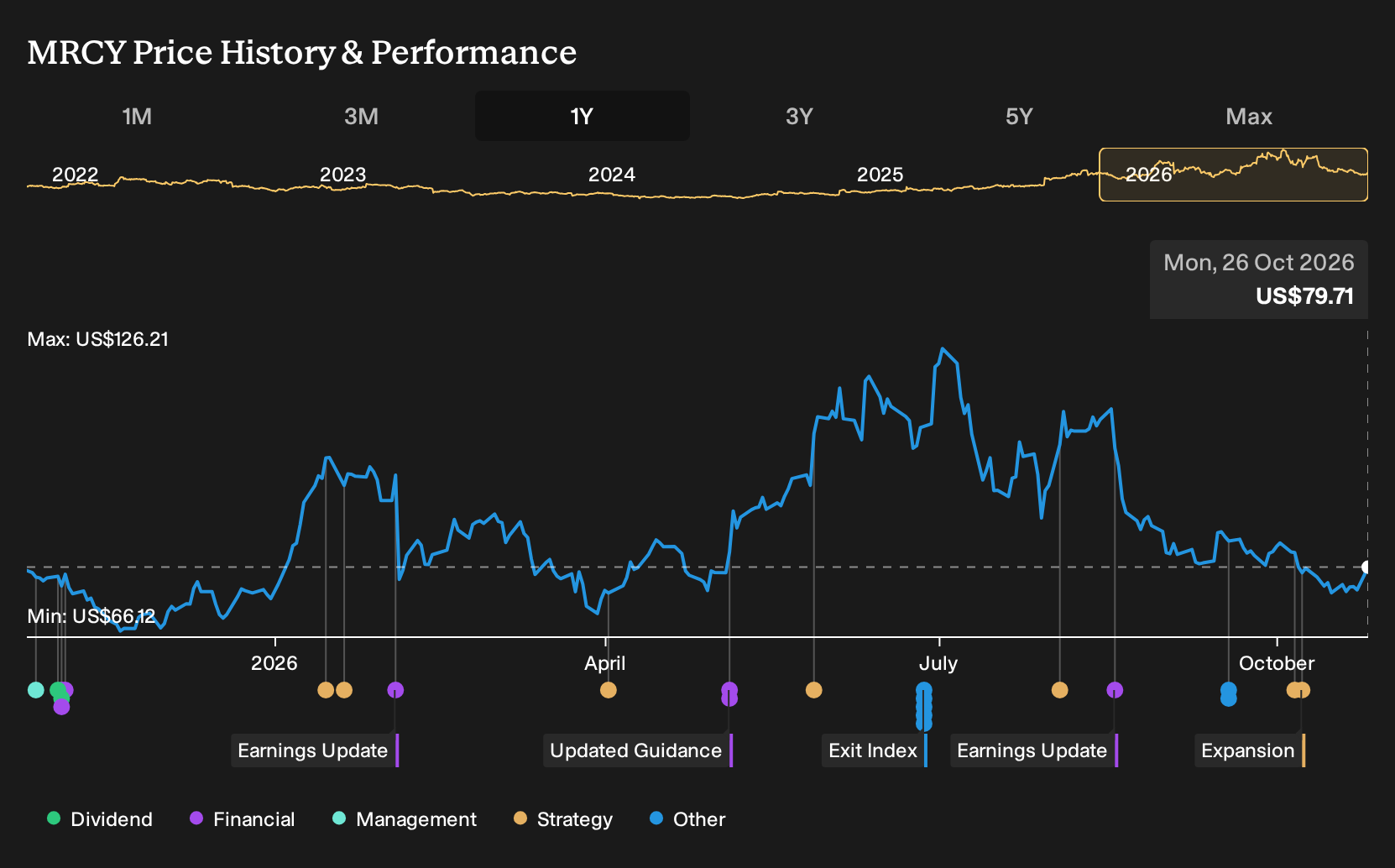Click the orange Strategy marker after July
Viewport: 1395px width, 868px height.
(1060, 690)
